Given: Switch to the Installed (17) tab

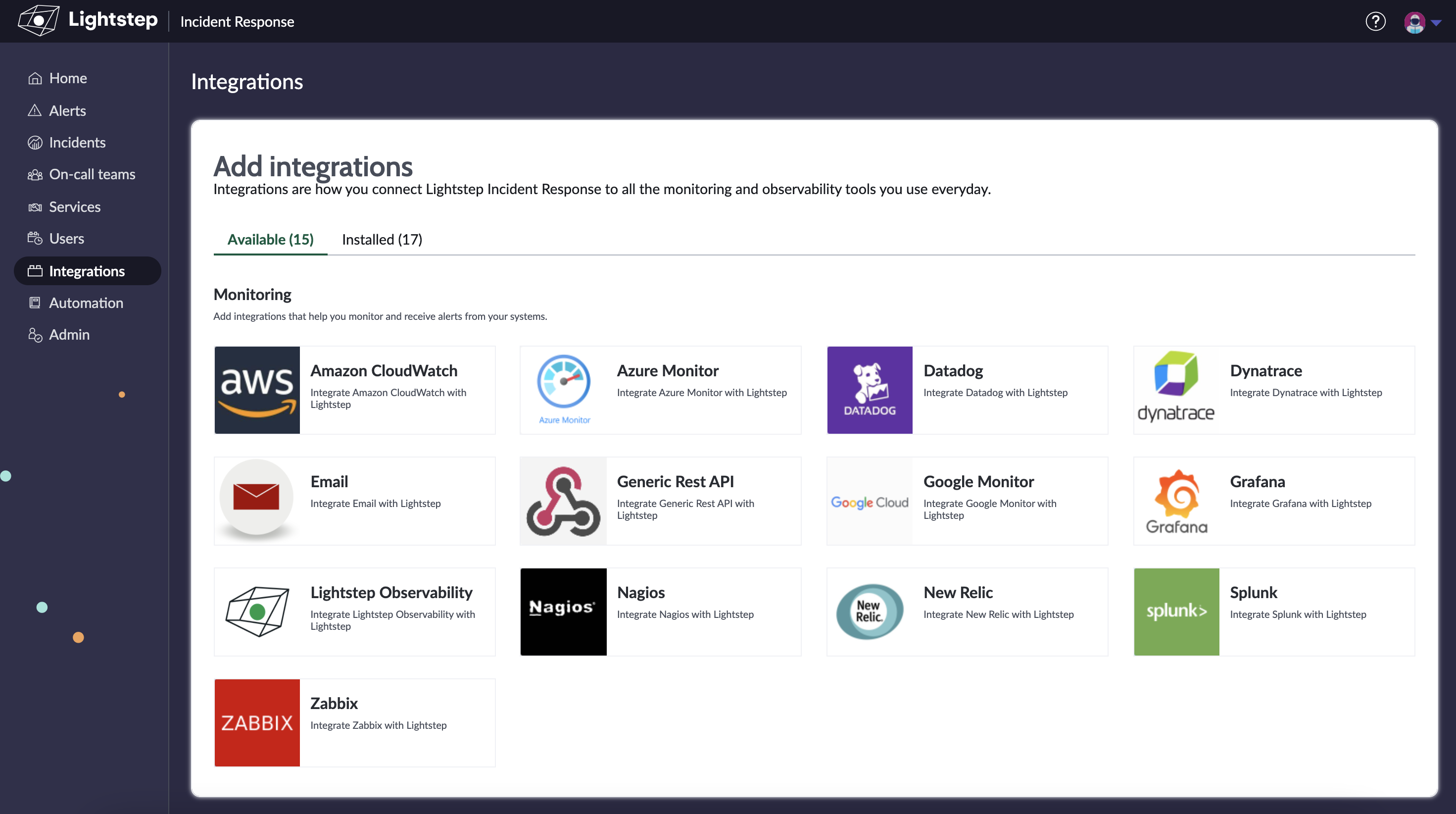Looking at the screenshot, I should (x=382, y=239).
